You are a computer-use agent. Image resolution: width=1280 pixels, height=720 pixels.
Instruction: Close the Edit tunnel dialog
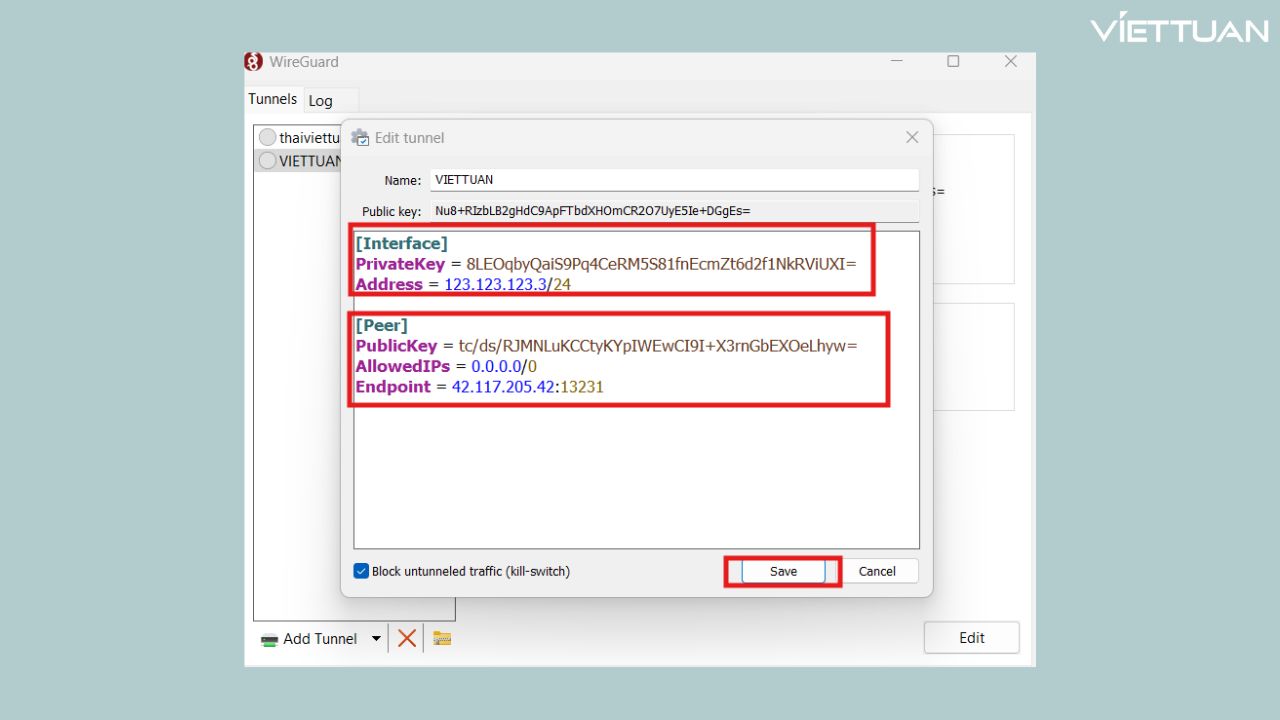click(x=911, y=138)
